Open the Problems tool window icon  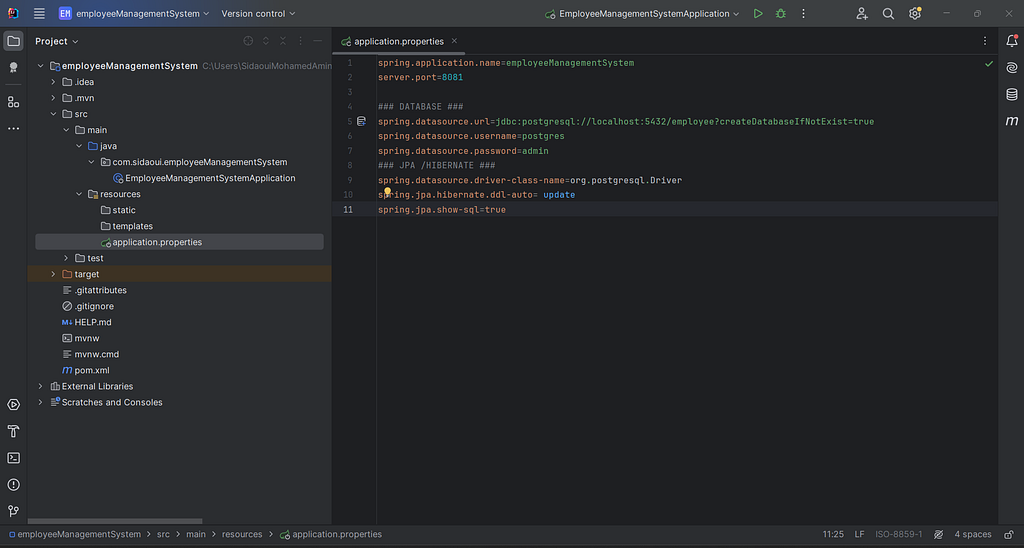[x=13, y=485]
